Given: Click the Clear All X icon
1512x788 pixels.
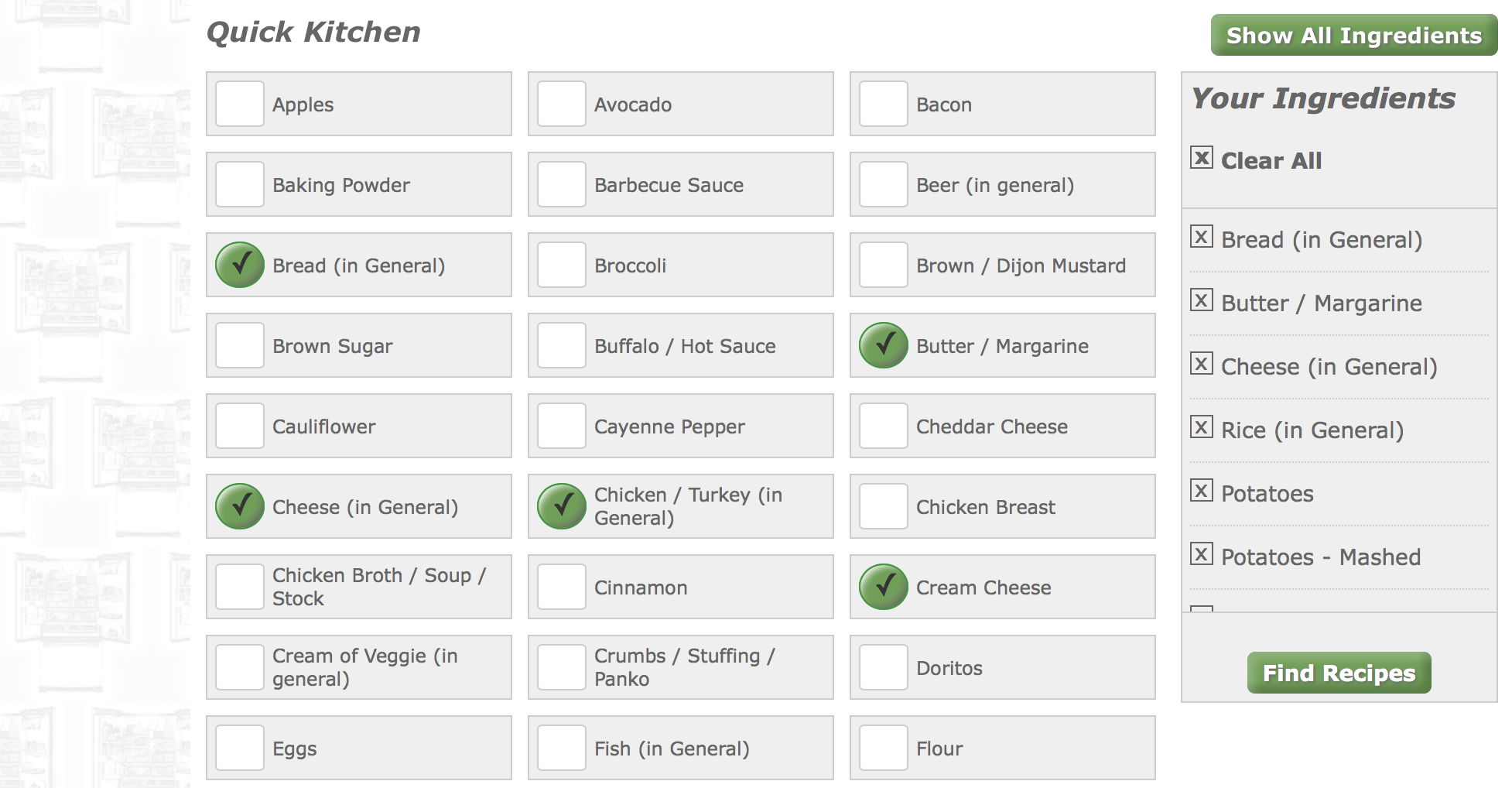Looking at the screenshot, I should click(1201, 158).
